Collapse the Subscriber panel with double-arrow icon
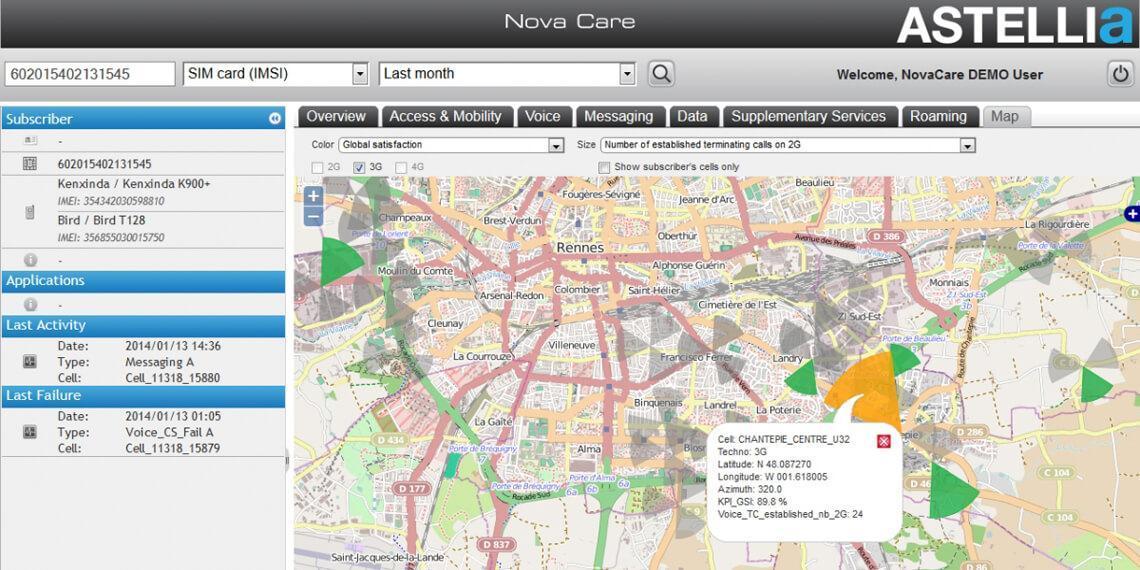 [275, 119]
